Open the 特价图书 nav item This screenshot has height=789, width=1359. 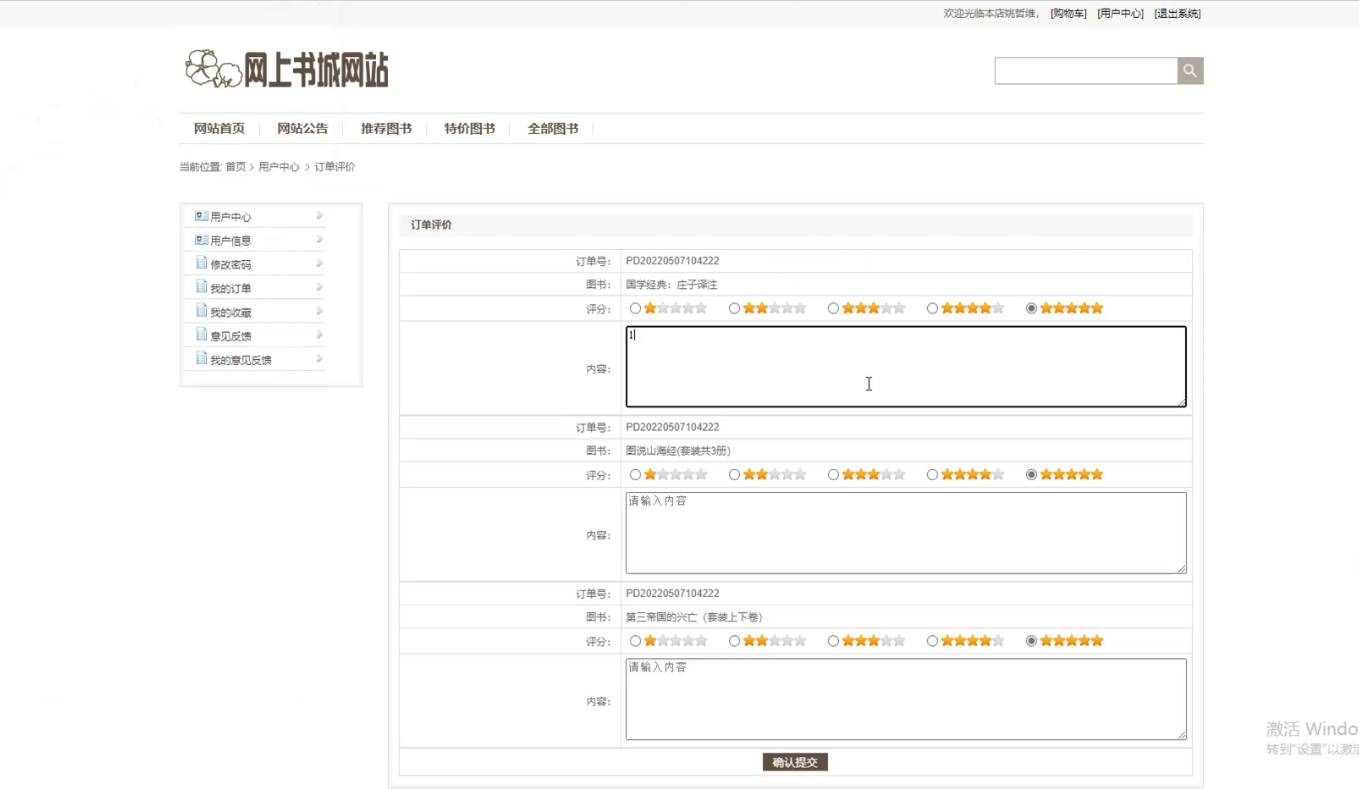coord(469,129)
